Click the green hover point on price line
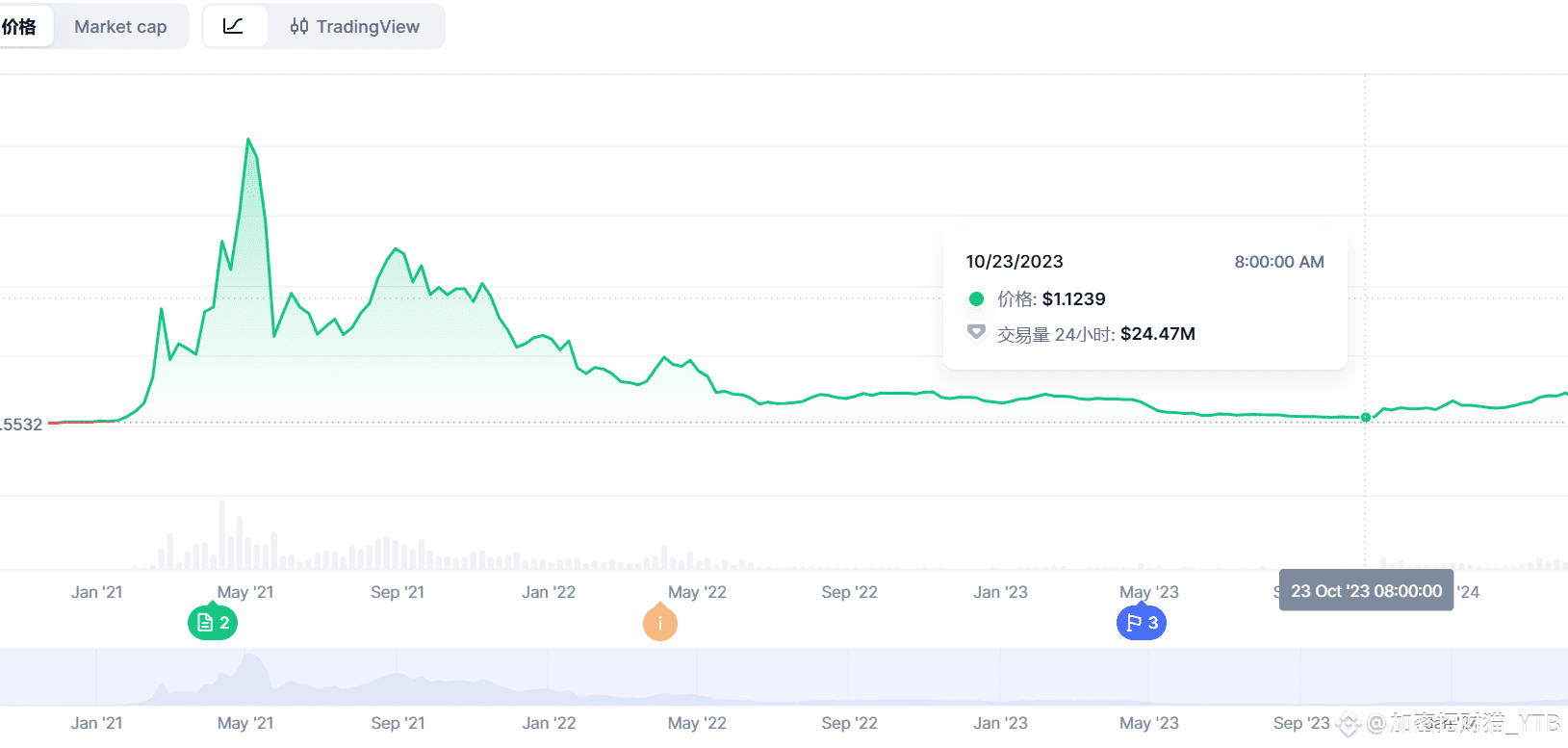Viewport: 1568px width, 748px height. click(x=1366, y=417)
